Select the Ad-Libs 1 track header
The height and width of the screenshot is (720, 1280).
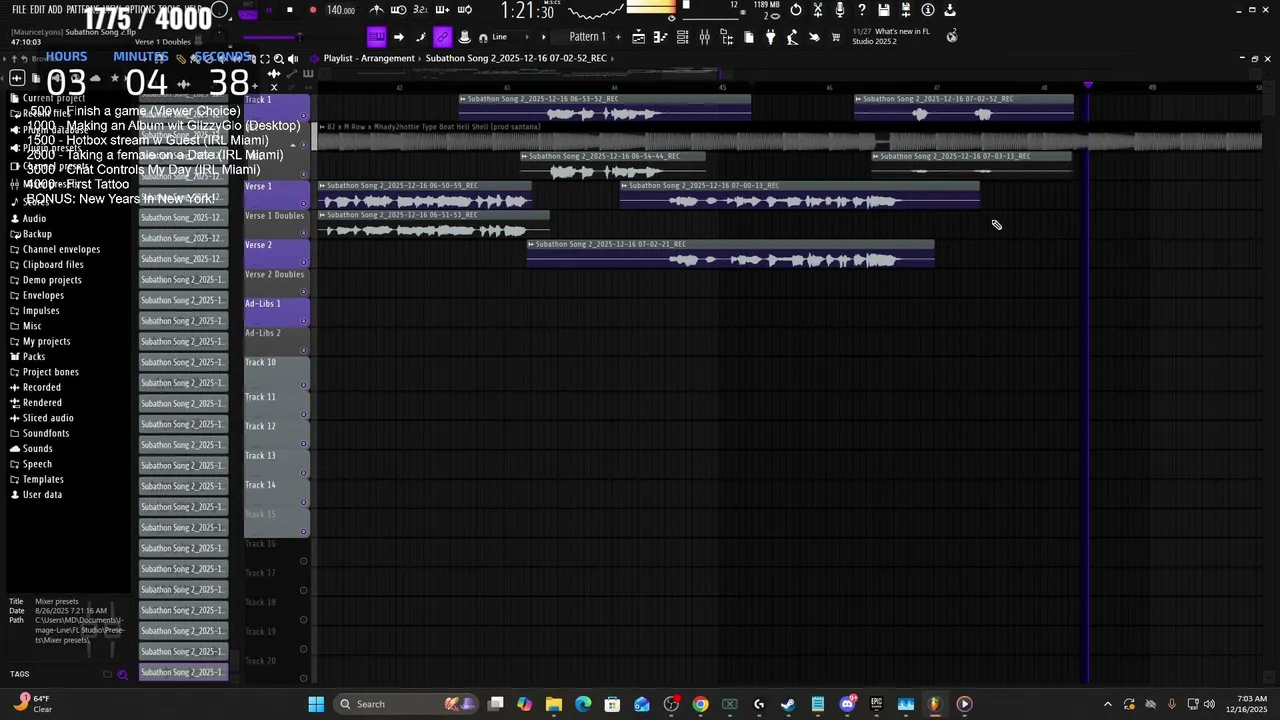[x=276, y=311]
